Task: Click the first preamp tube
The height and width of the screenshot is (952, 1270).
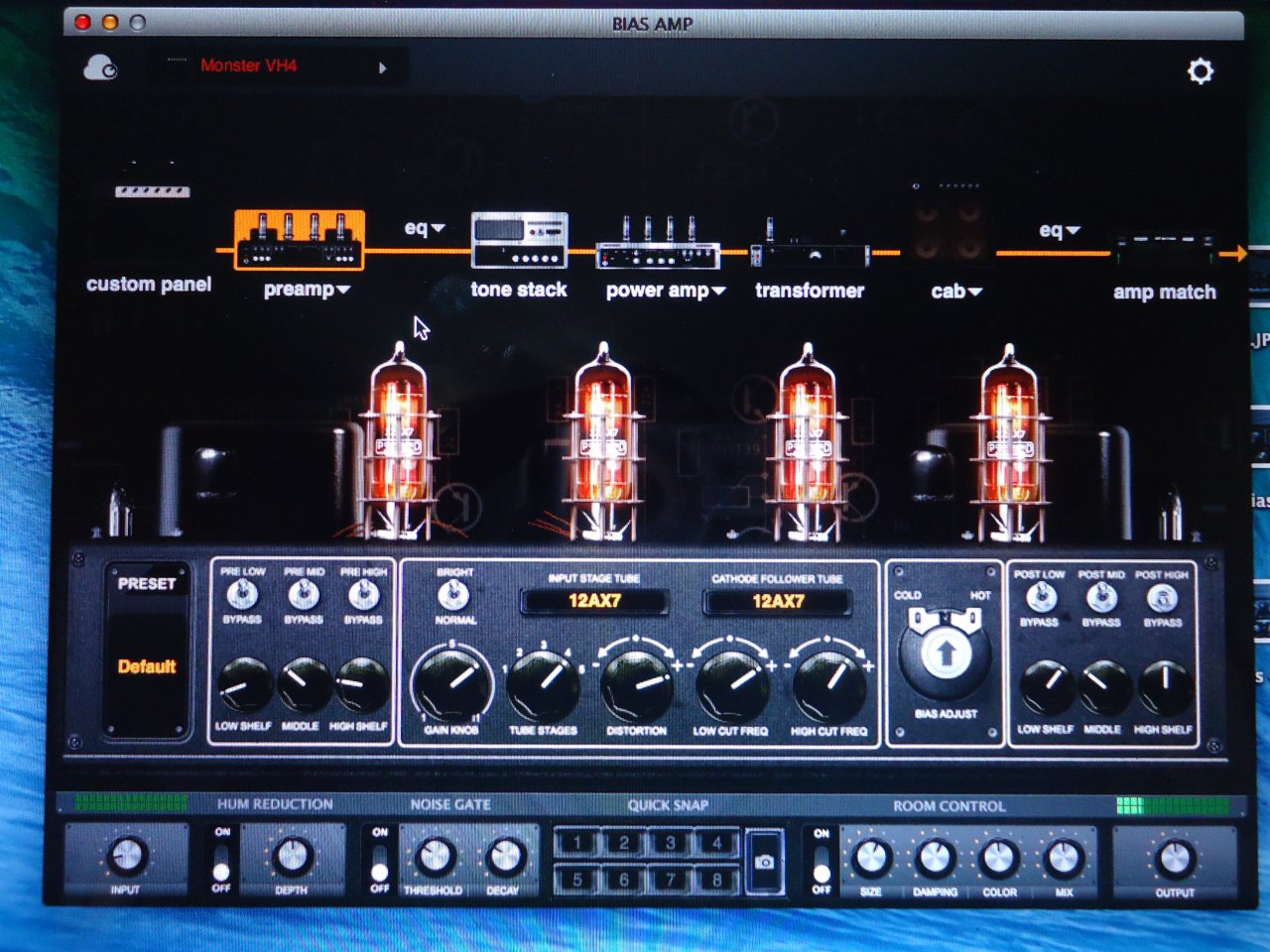Action: 402,441
